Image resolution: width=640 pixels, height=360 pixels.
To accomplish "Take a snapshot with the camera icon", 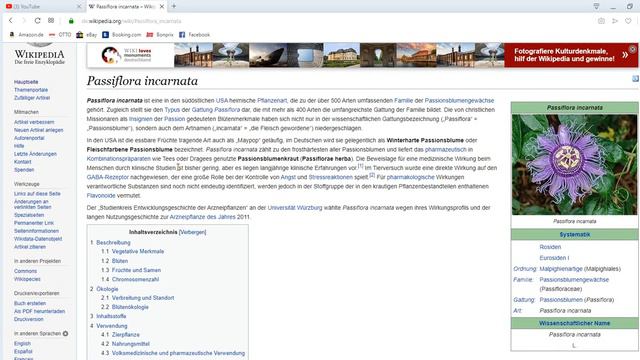I will coord(601,21).
